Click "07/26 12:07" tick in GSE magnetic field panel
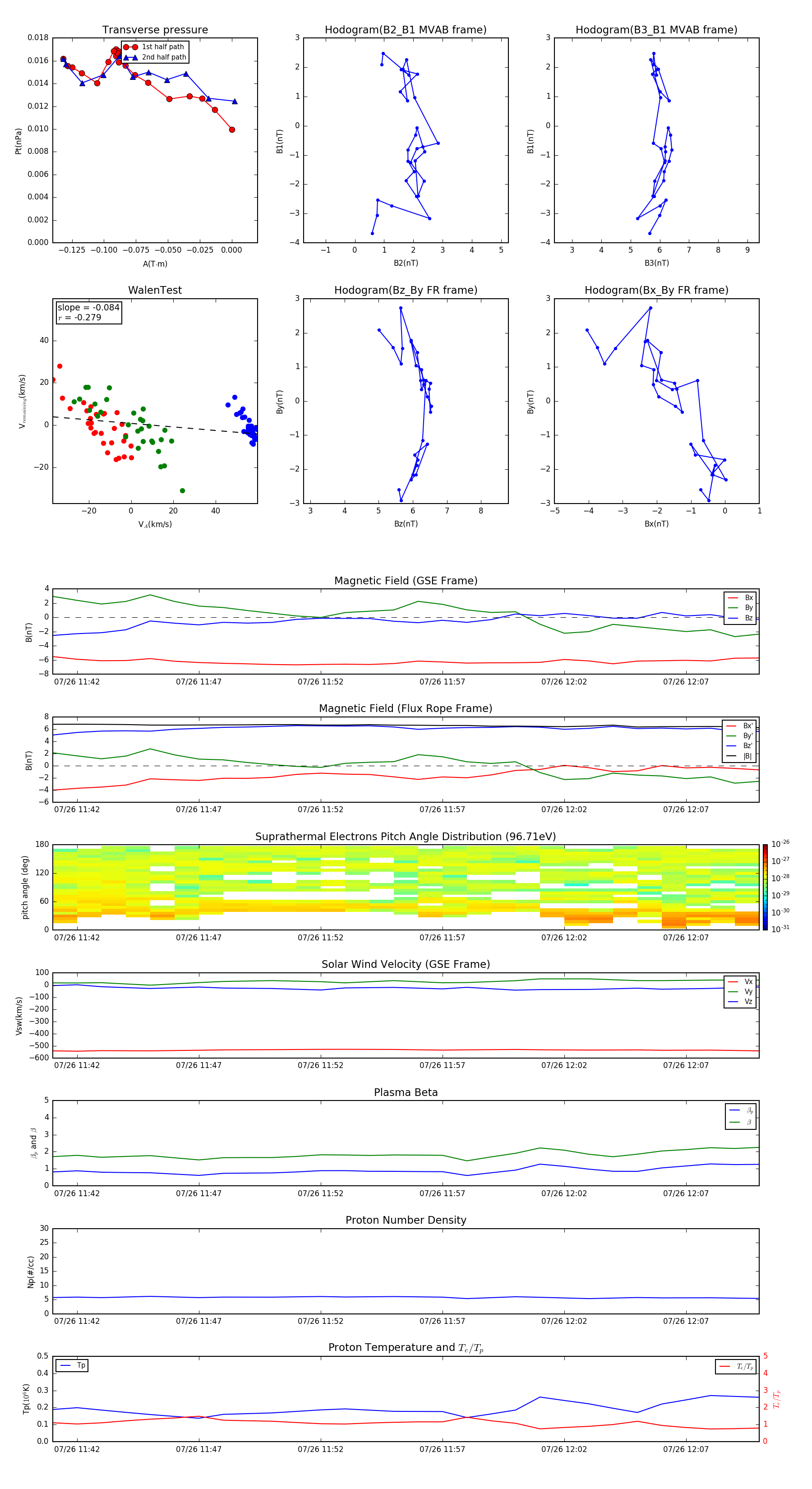This screenshot has height=1489, width=812. 685,682
